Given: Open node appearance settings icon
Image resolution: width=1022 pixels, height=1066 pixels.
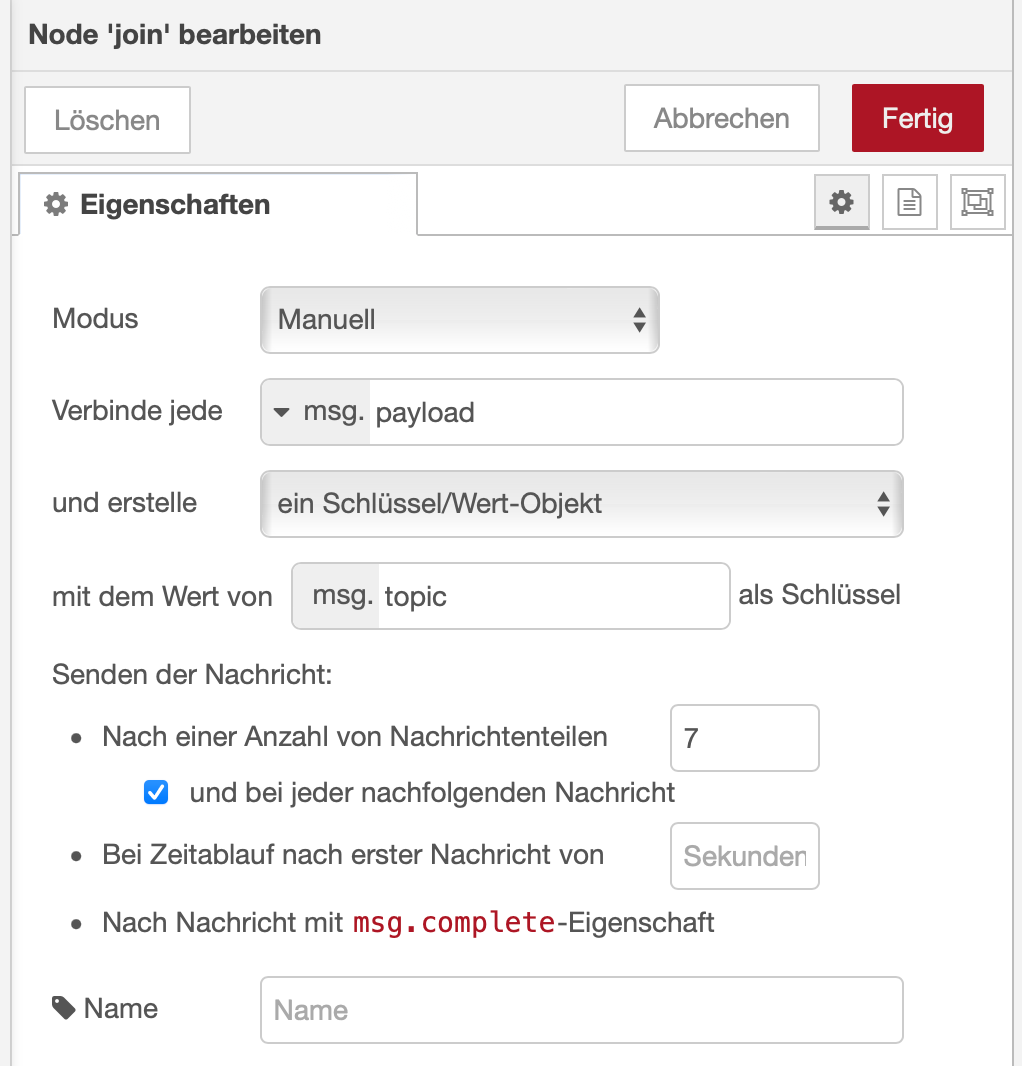Looking at the screenshot, I should pyautogui.click(x=977, y=203).
